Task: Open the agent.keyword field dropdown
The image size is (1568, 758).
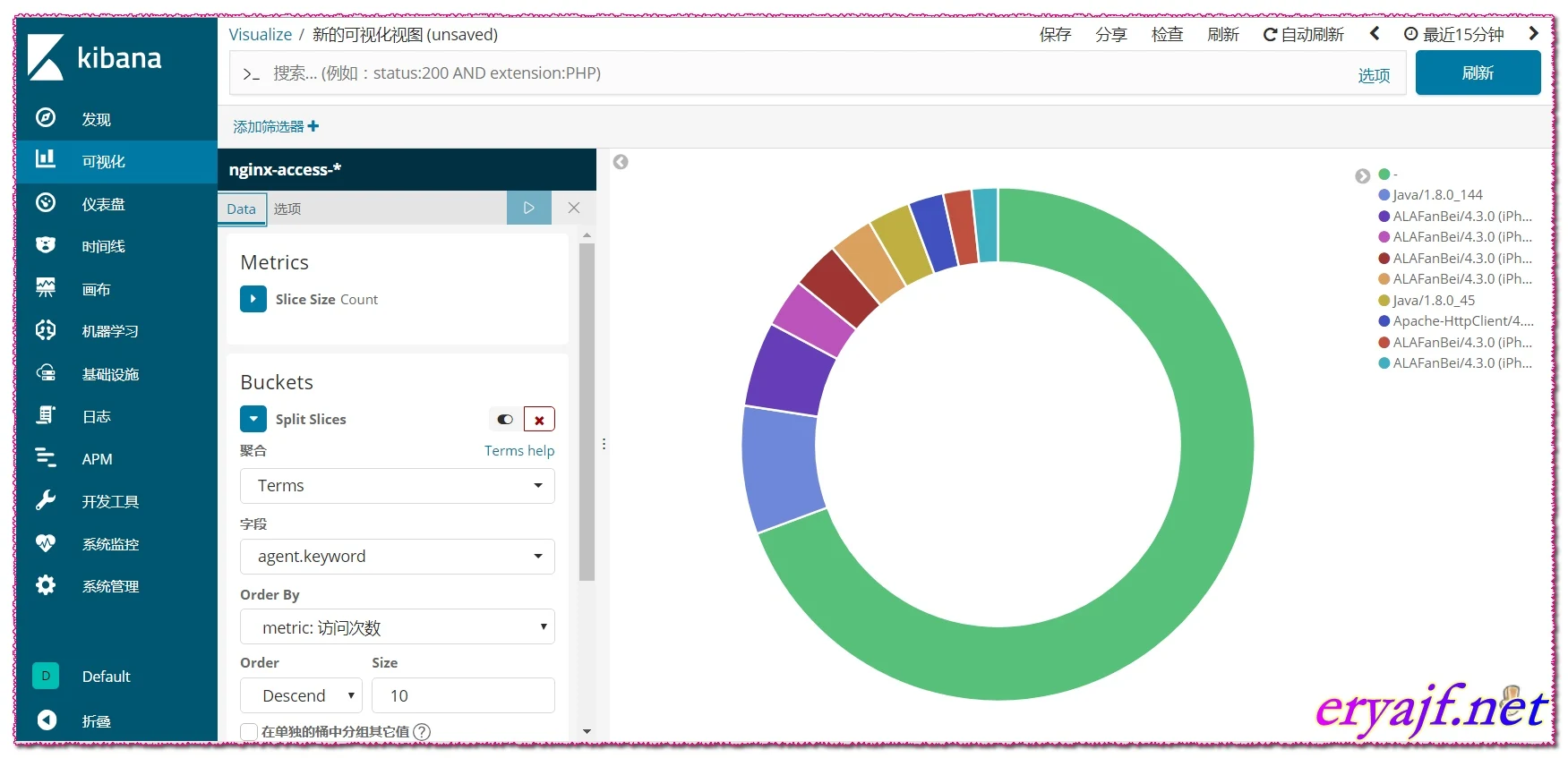Action: 398,557
